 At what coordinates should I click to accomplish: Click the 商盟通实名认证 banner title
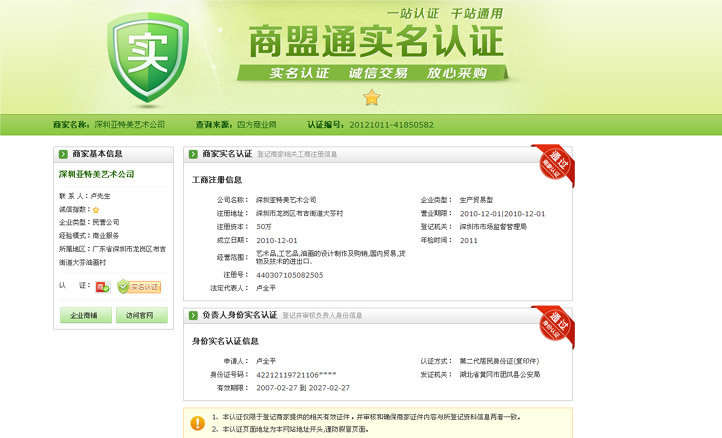(376, 41)
